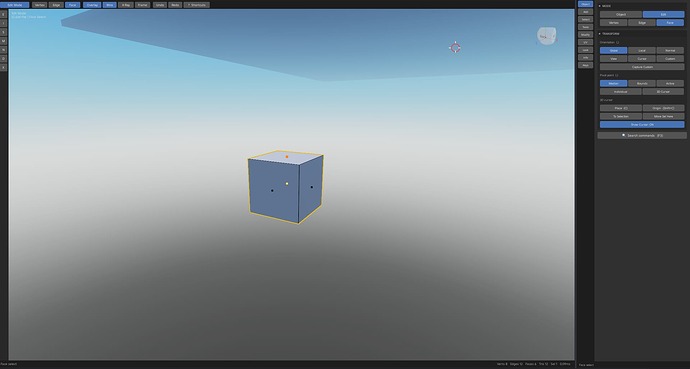Set orientation to Local

(x=642, y=51)
